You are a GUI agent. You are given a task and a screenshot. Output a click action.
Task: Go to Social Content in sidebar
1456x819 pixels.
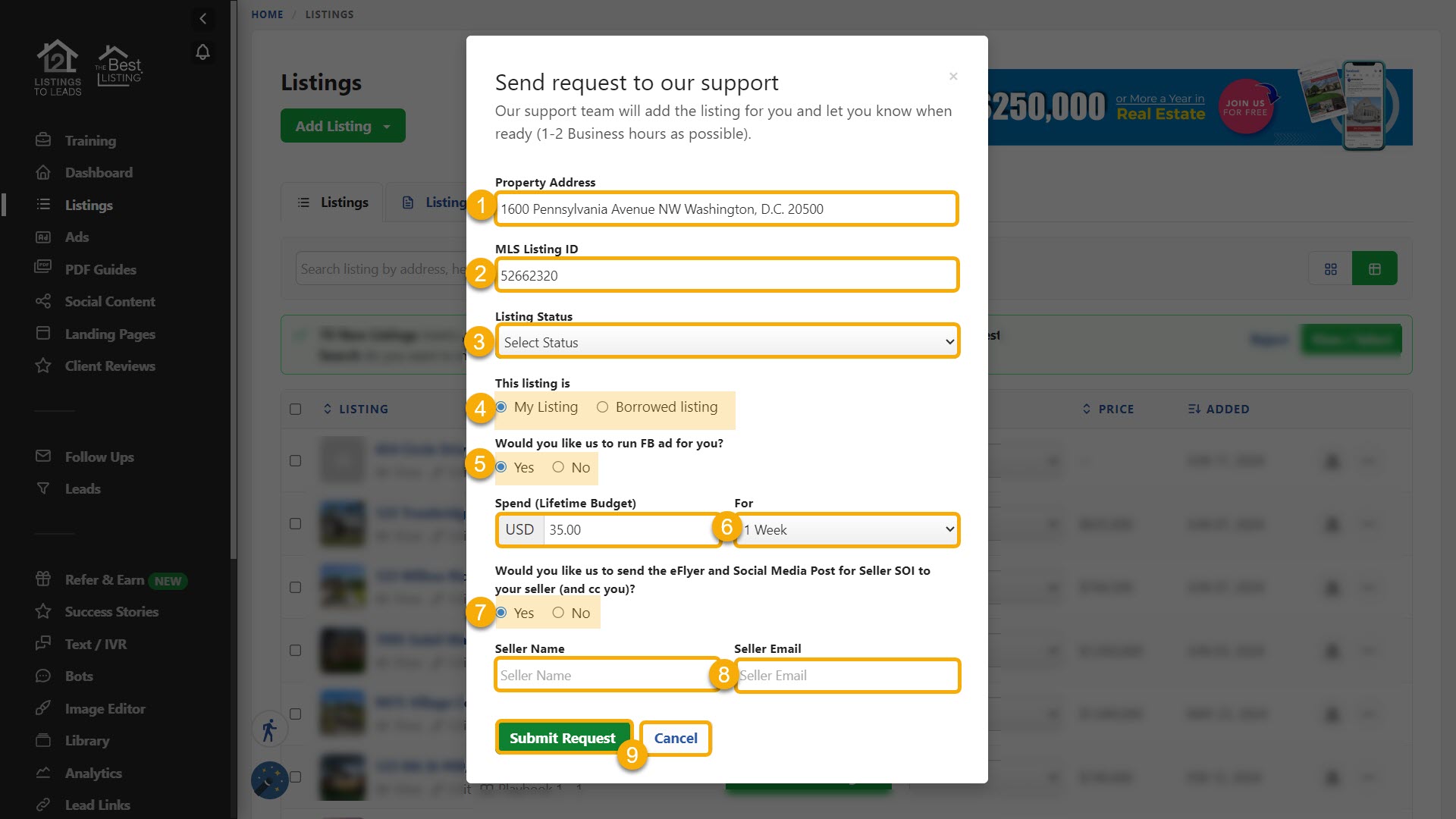[109, 302]
